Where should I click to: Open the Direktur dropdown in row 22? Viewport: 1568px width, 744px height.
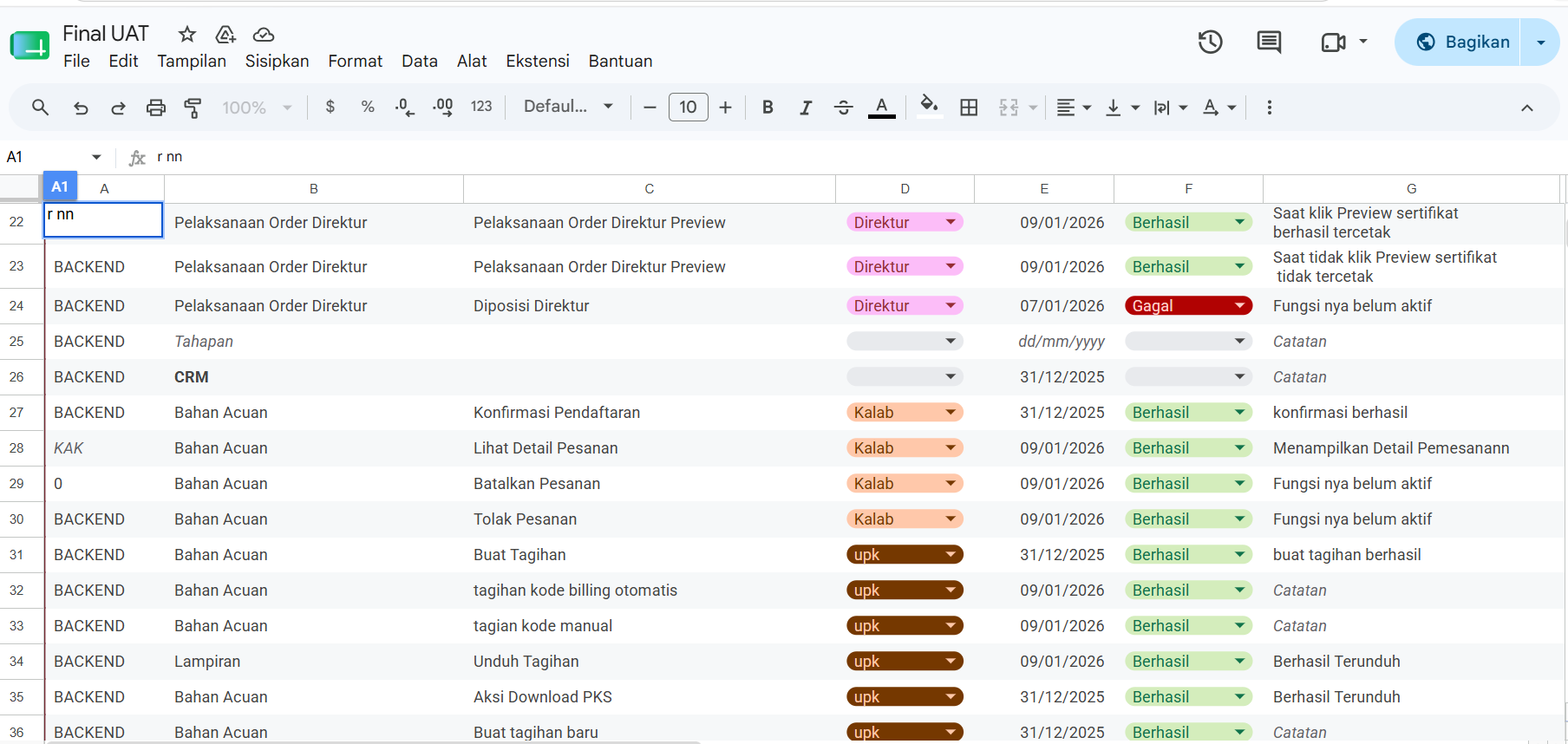[951, 222]
